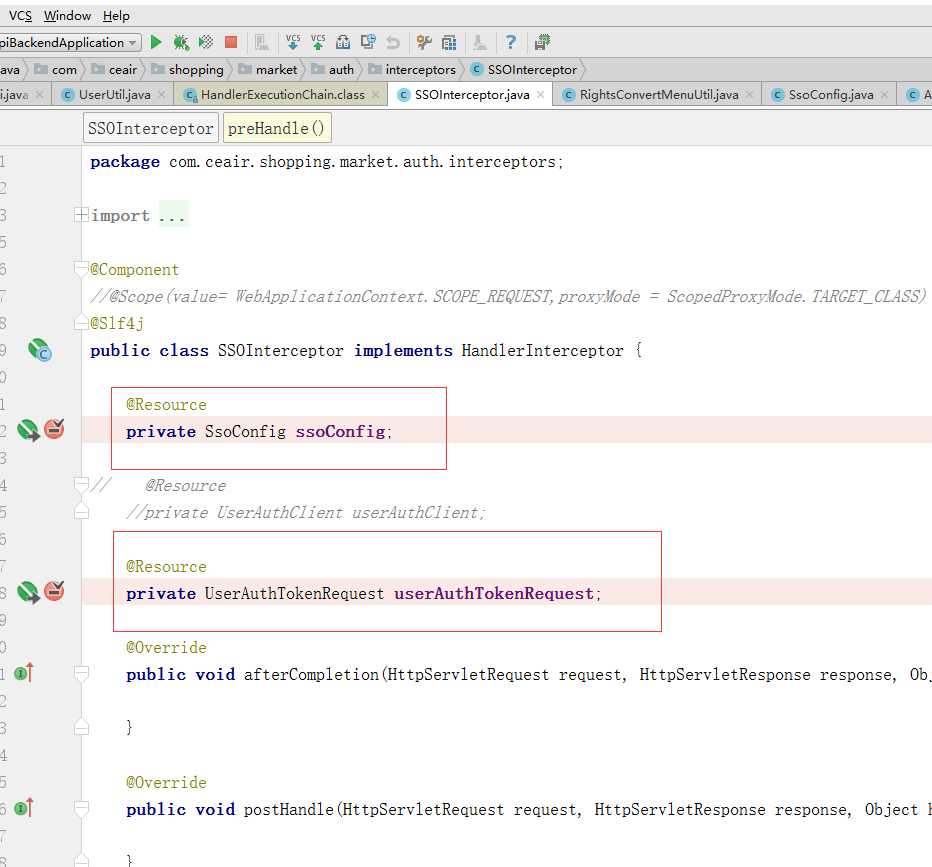The image size is (932, 867).
Task: Click the afterCompletion method name
Action: (311, 674)
